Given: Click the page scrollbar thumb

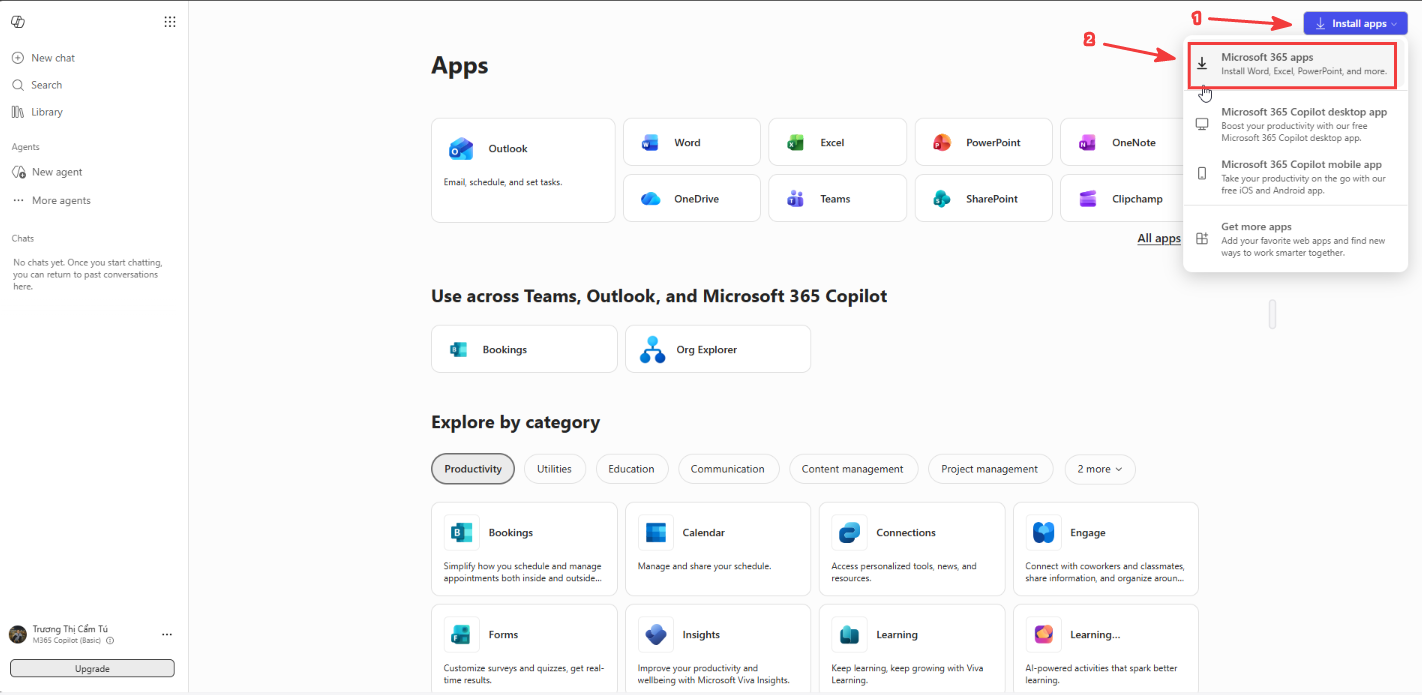Looking at the screenshot, I should [x=1272, y=313].
